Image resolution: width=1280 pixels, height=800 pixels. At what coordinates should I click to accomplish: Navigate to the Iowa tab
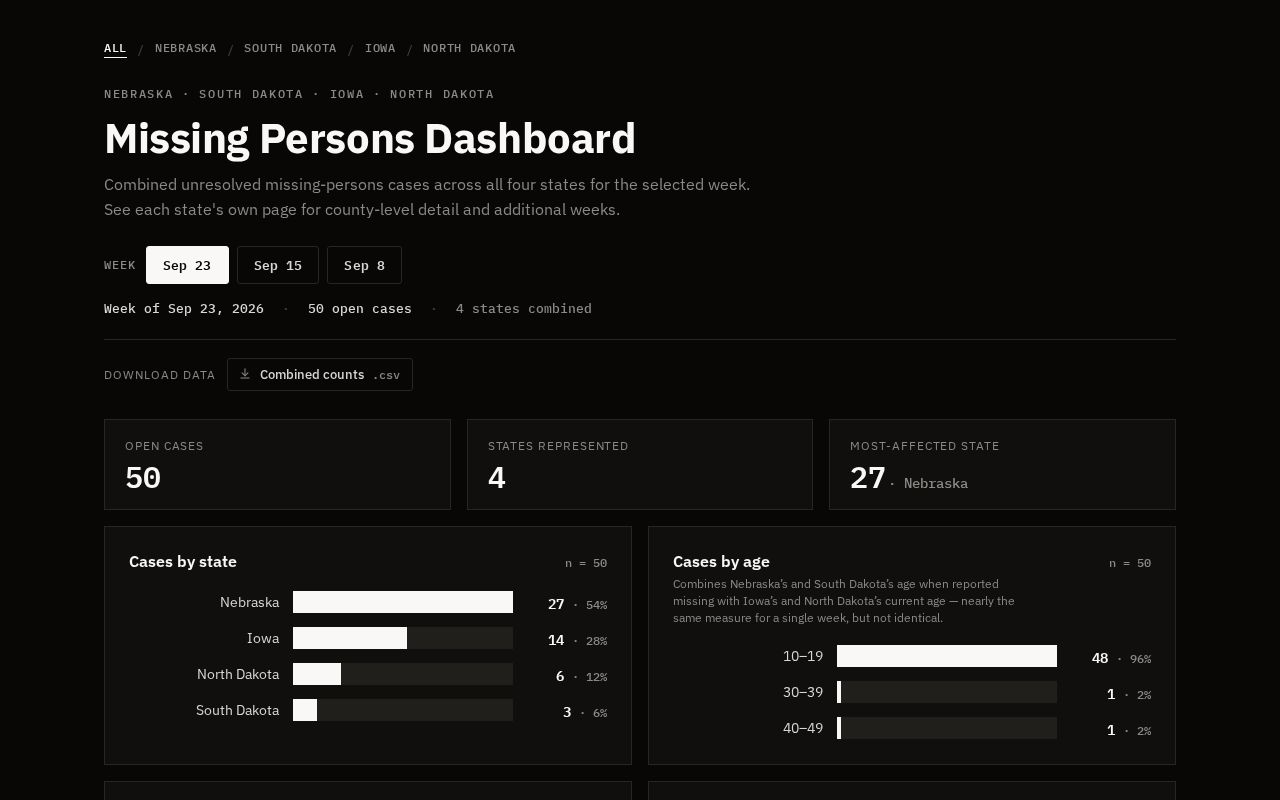click(x=380, y=48)
